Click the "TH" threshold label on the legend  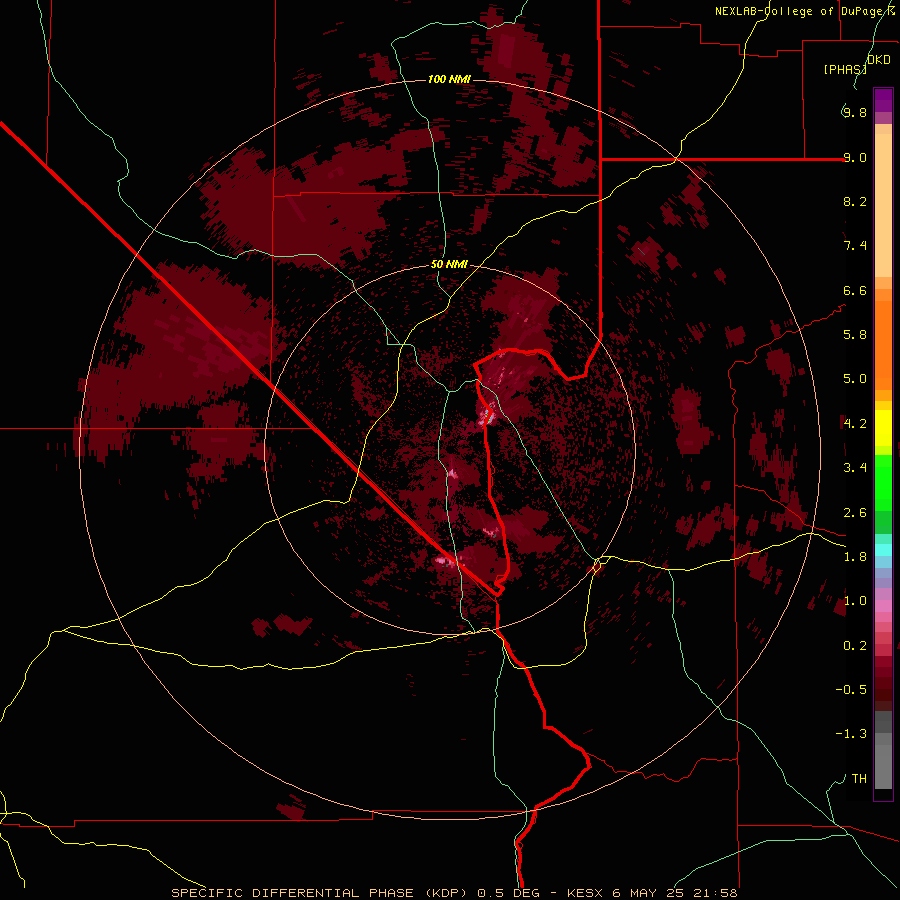point(859,779)
